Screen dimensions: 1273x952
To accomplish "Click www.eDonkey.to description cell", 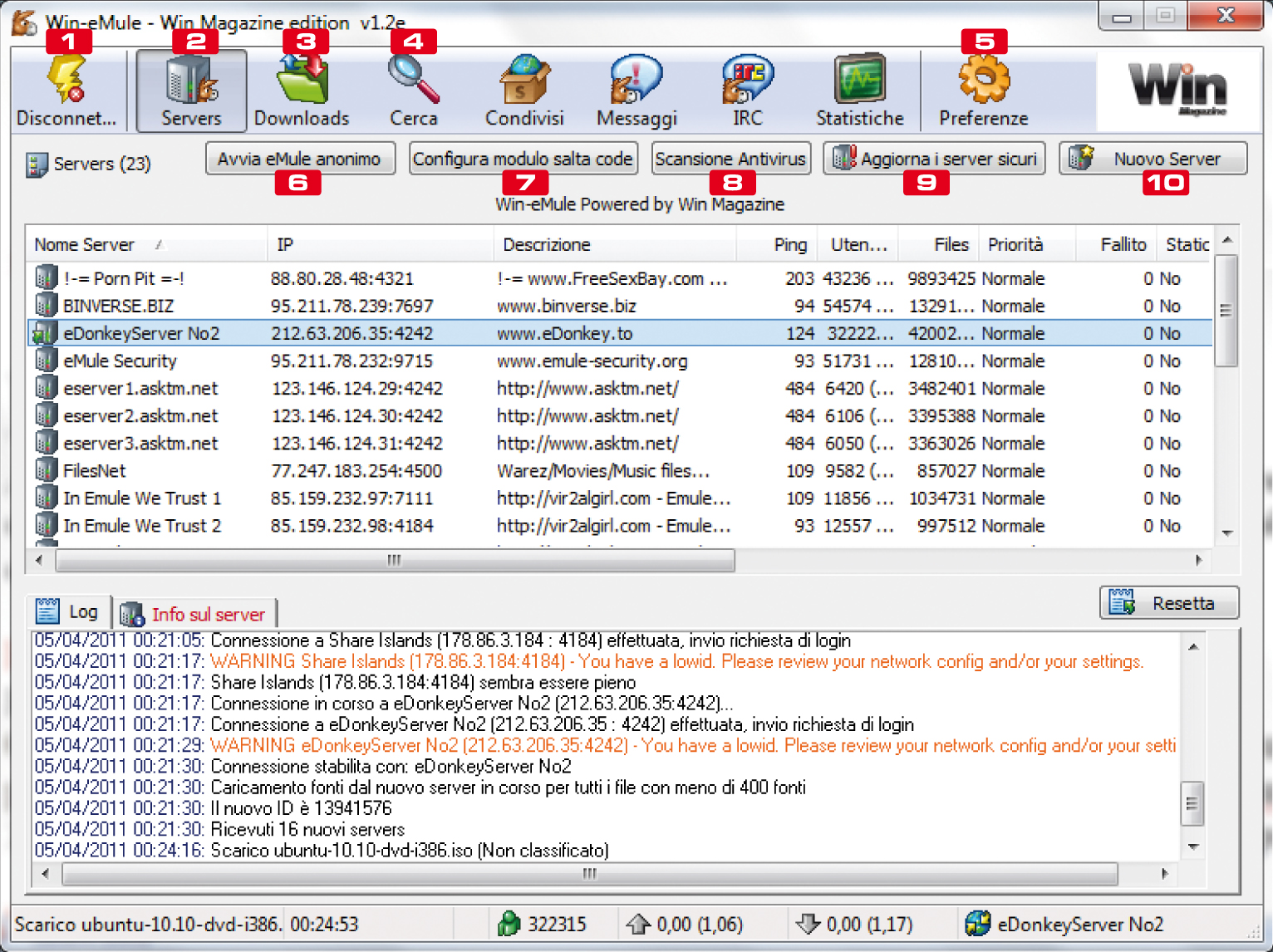I will point(565,334).
